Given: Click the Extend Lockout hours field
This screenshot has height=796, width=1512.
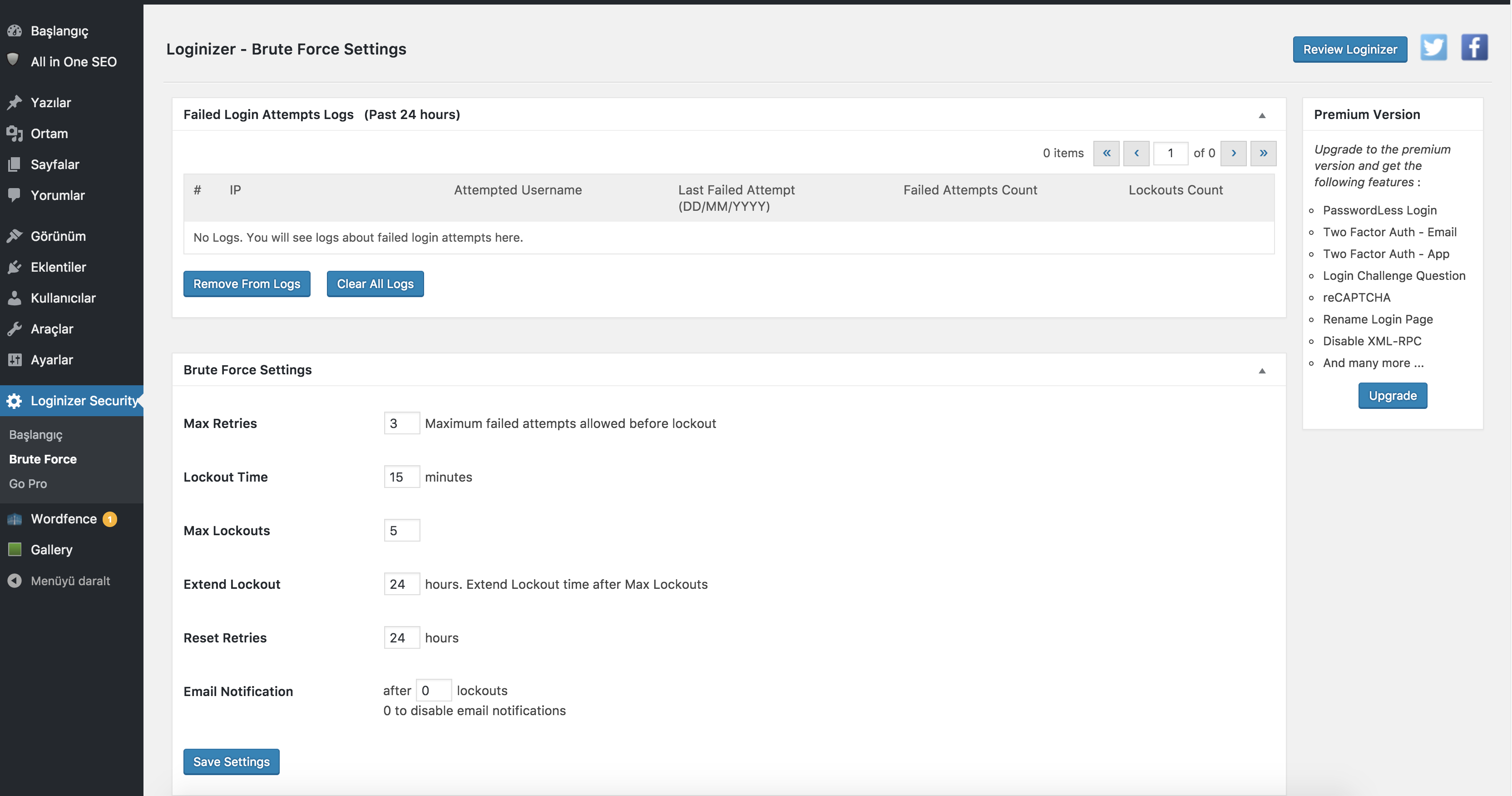Looking at the screenshot, I should pyautogui.click(x=401, y=584).
